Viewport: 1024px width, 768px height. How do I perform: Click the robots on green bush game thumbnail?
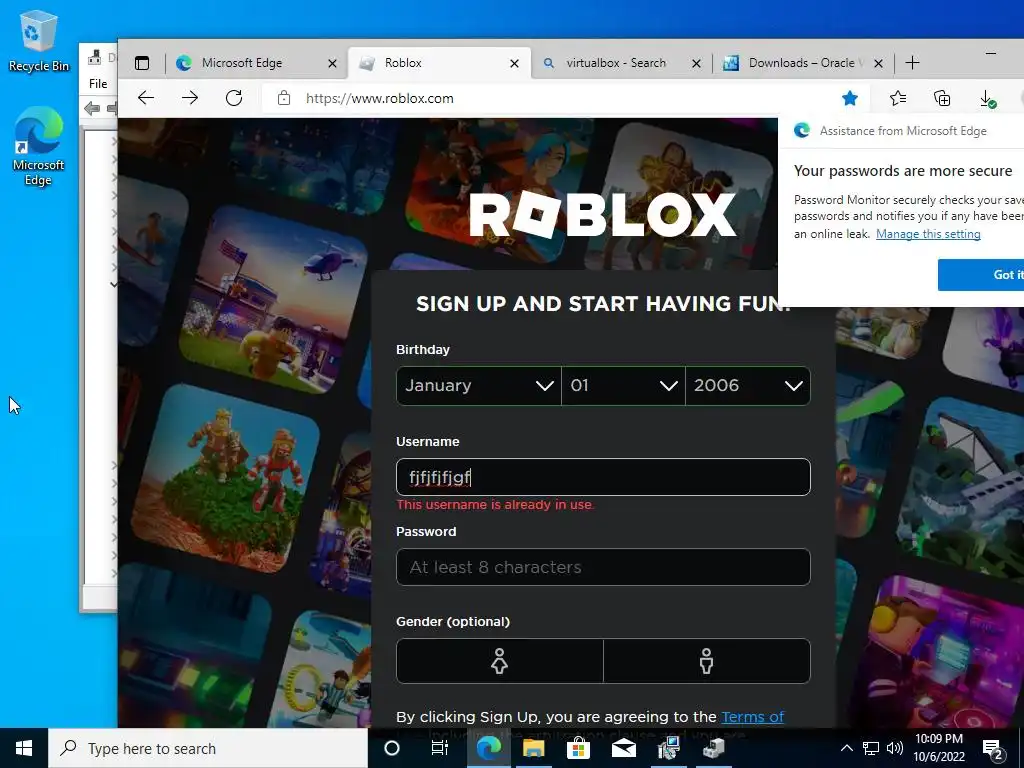225,478
